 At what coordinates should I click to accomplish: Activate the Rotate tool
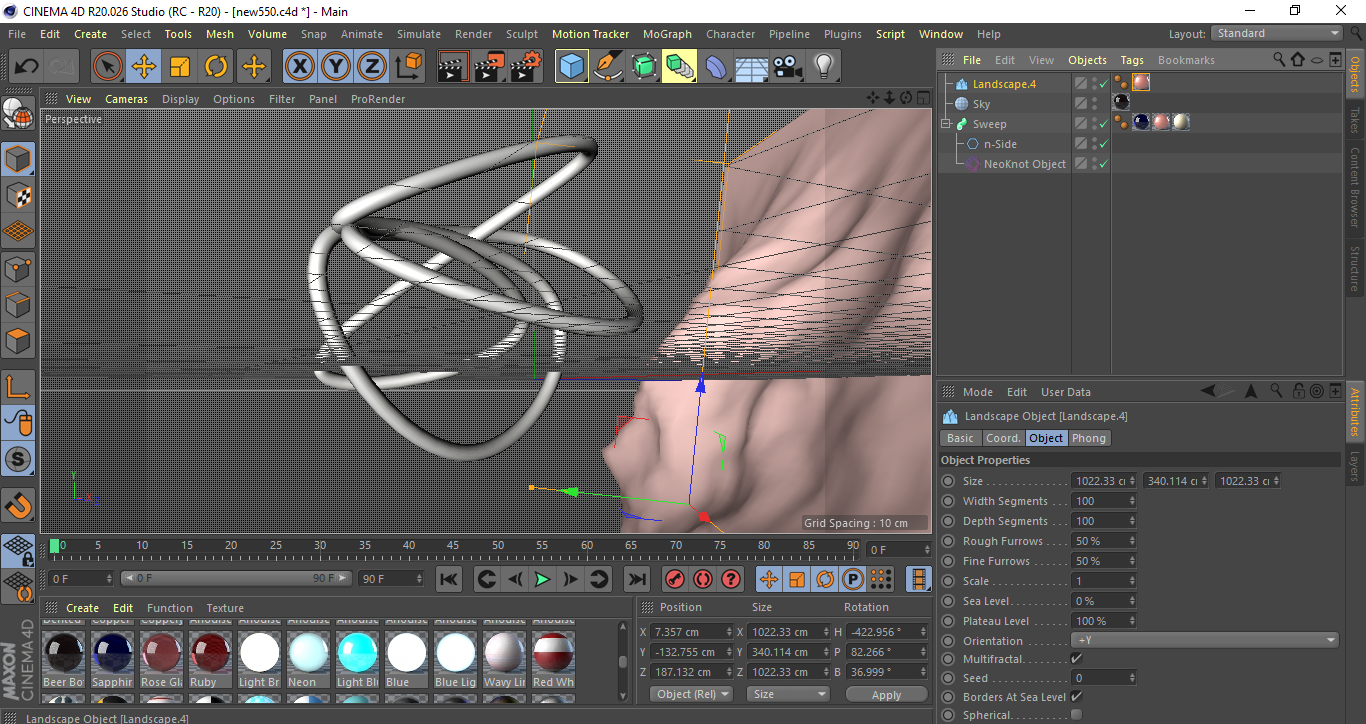click(x=216, y=67)
